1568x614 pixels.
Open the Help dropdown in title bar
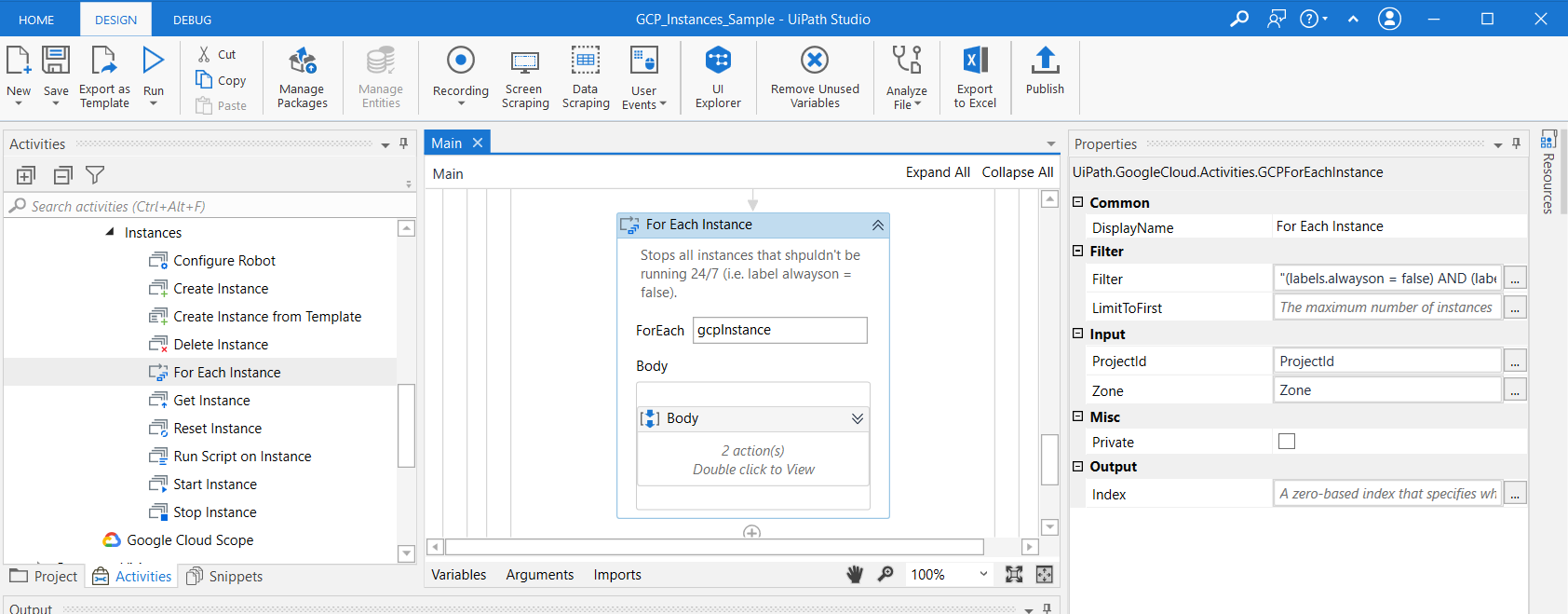click(x=1313, y=19)
